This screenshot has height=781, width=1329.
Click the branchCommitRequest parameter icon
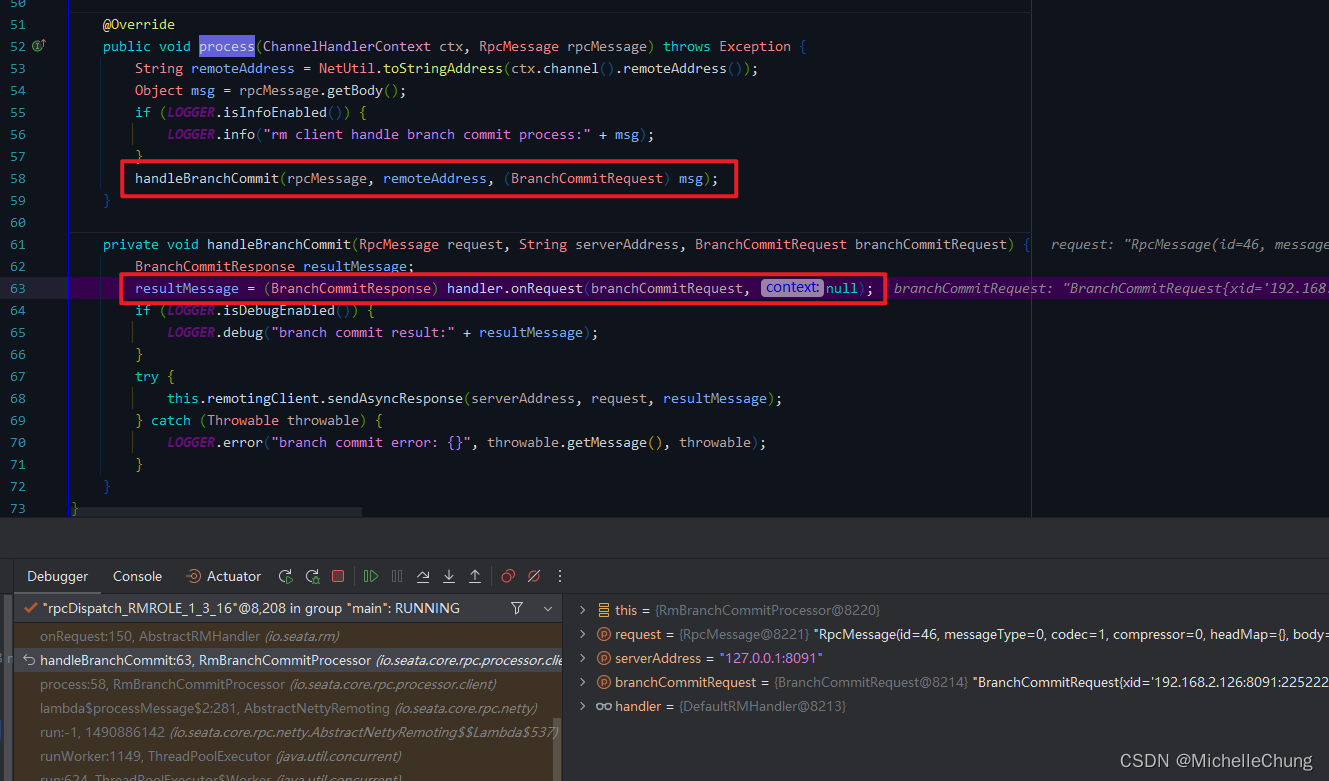(x=603, y=682)
